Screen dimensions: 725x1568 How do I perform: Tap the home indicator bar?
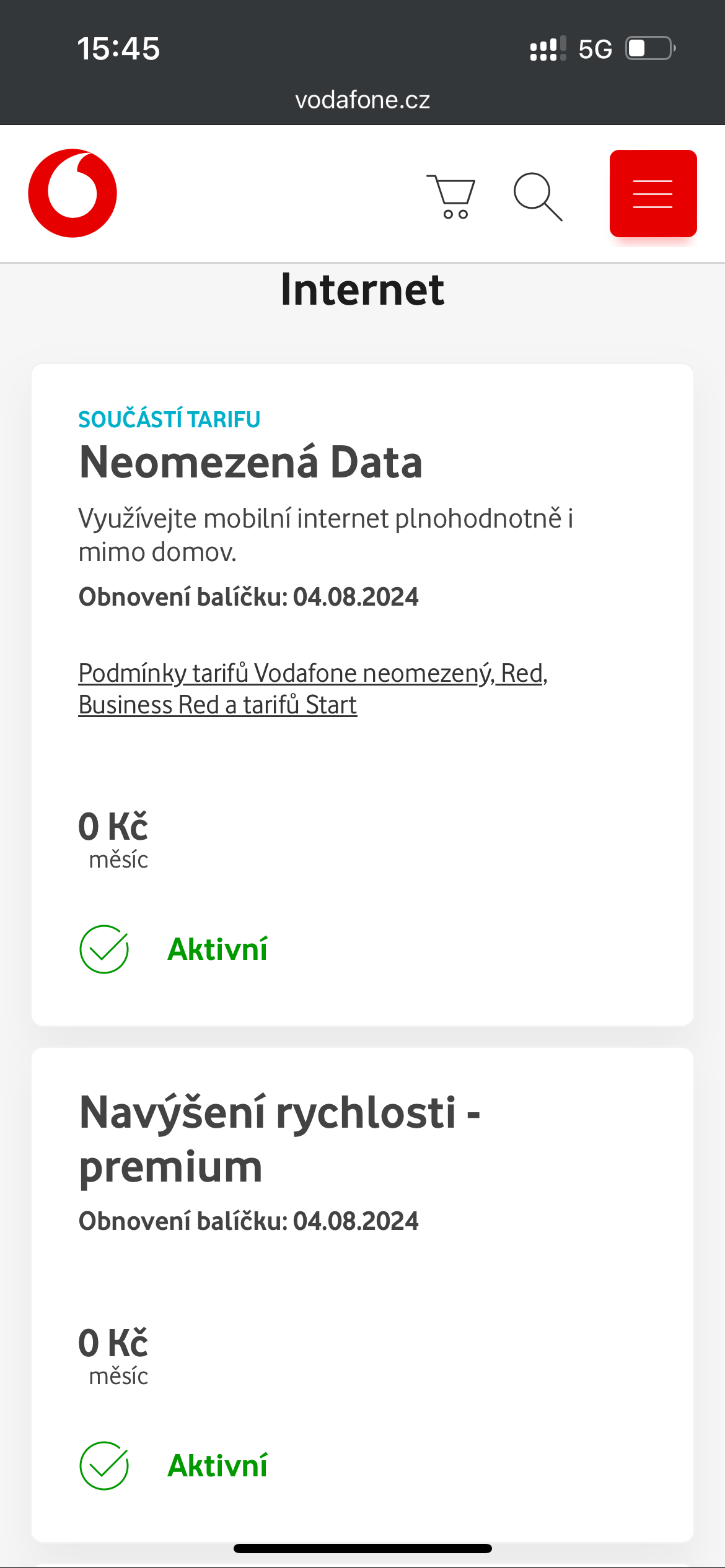coord(362,1548)
